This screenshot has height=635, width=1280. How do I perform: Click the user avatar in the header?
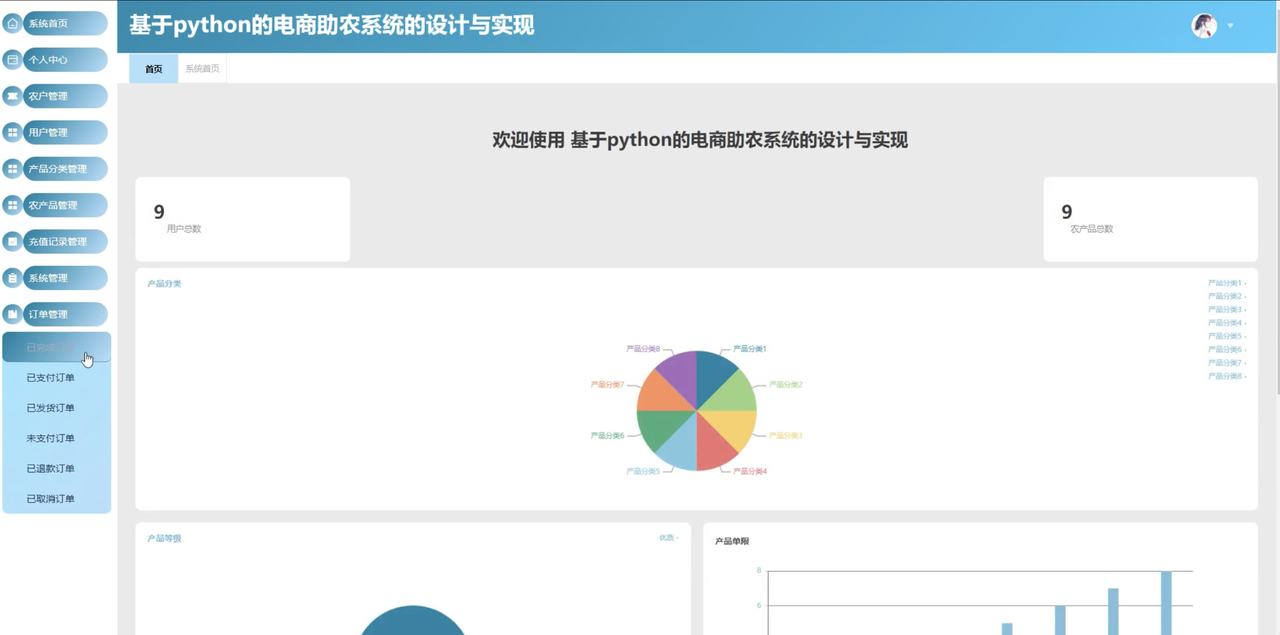pyautogui.click(x=1204, y=26)
